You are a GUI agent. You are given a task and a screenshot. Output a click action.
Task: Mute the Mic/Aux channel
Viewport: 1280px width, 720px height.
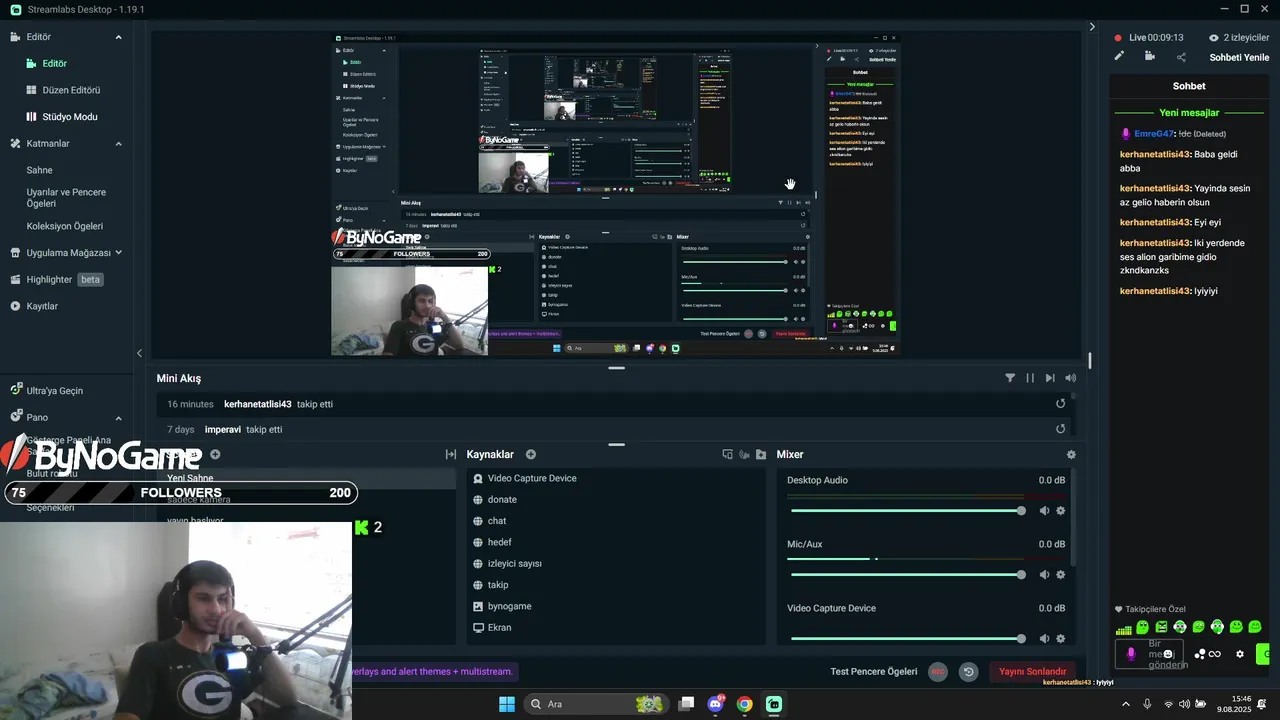click(x=1044, y=575)
